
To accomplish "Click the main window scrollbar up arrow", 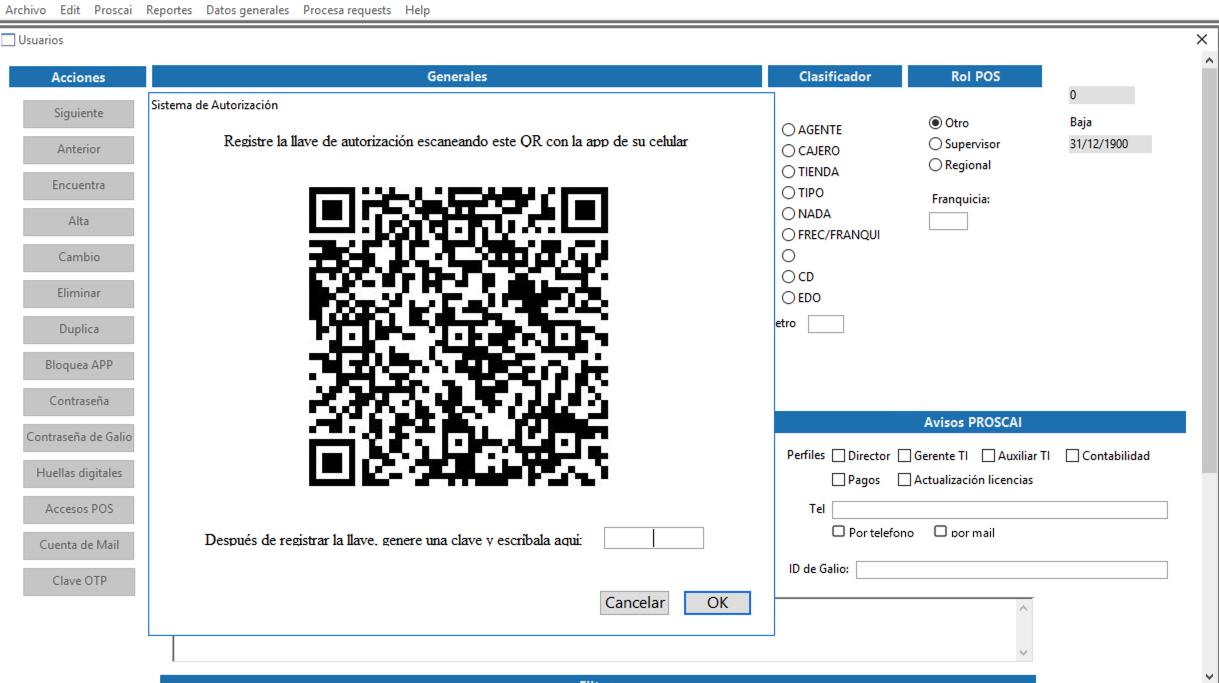I will (1210, 61).
